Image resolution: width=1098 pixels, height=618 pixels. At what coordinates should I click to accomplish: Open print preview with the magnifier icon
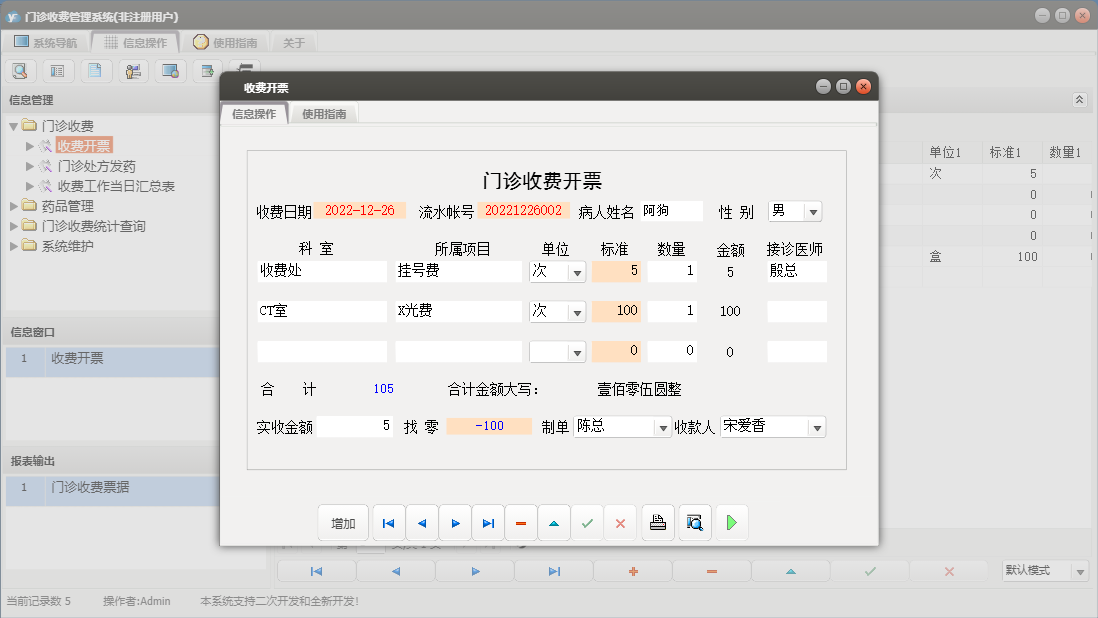694,523
